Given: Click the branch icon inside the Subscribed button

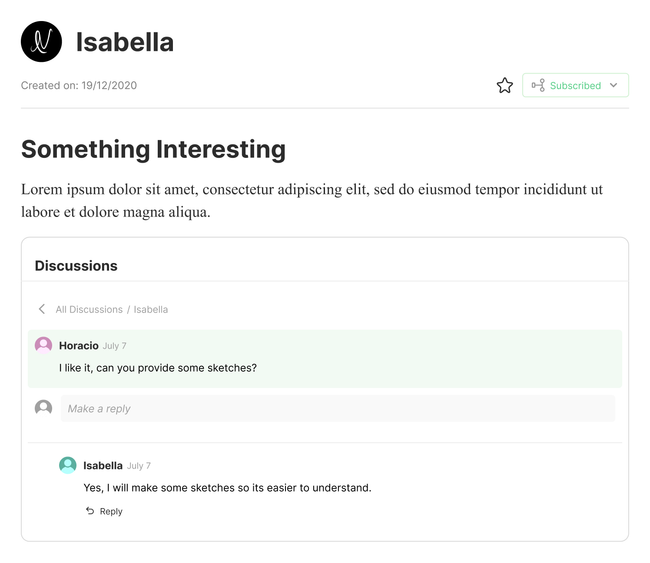Looking at the screenshot, I should tap(538, 86).
